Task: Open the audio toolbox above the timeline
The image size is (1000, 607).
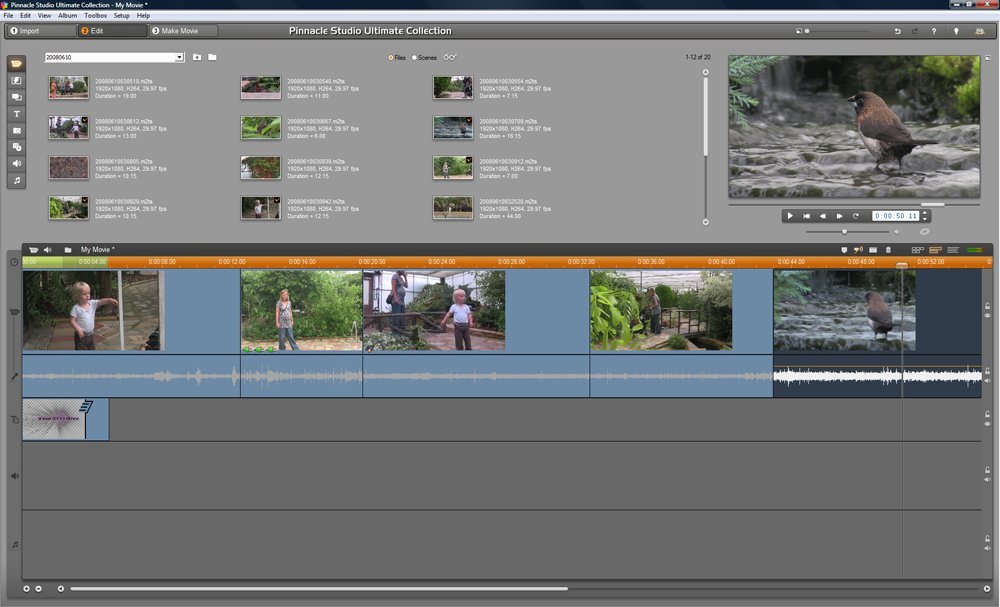Action: point(48,250)
